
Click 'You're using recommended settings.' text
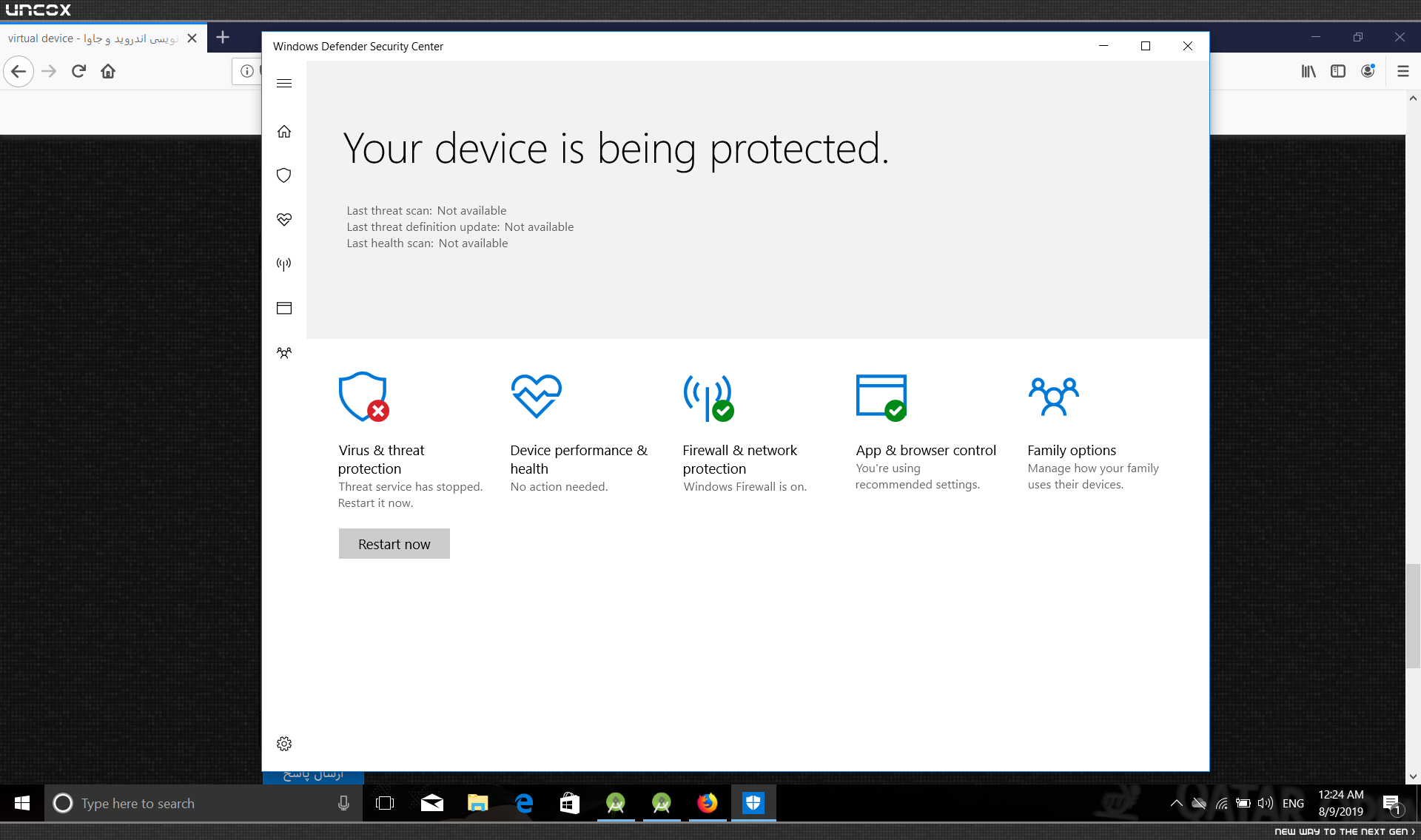pos(918,477)
